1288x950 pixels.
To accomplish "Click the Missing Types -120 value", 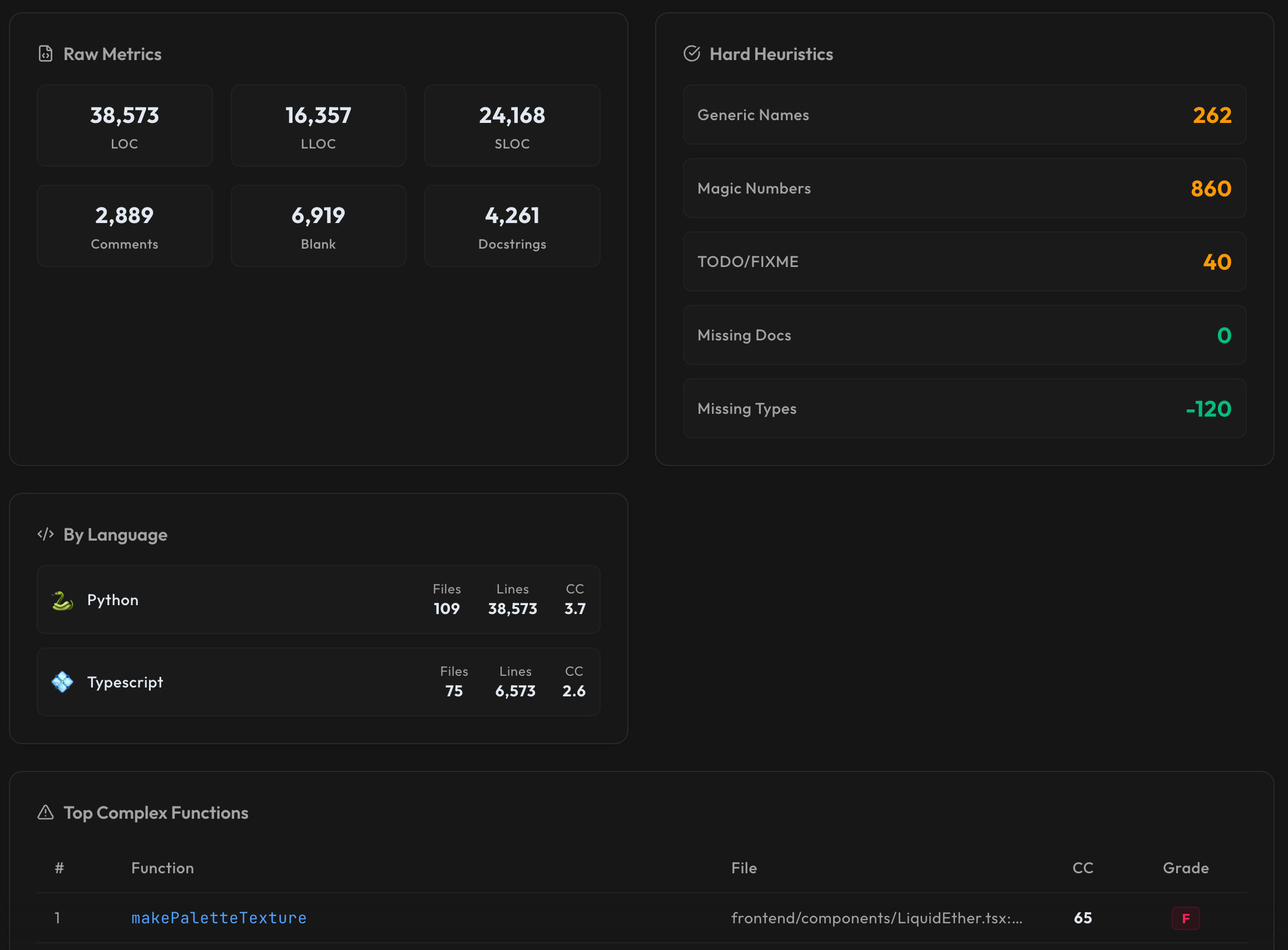I will (x=1208, y=409).
